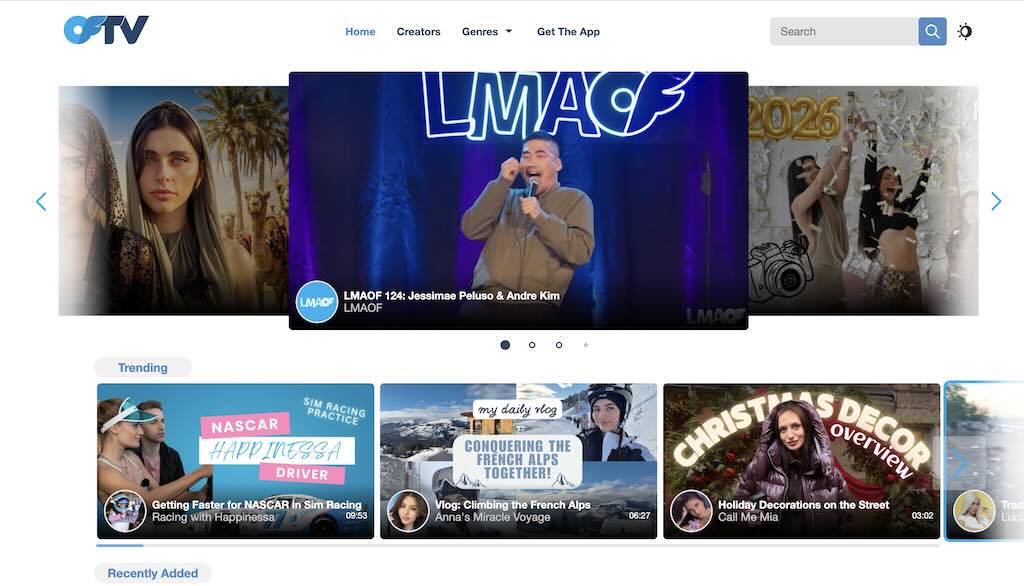Go to the Home tab

click(x=360, y=32)
